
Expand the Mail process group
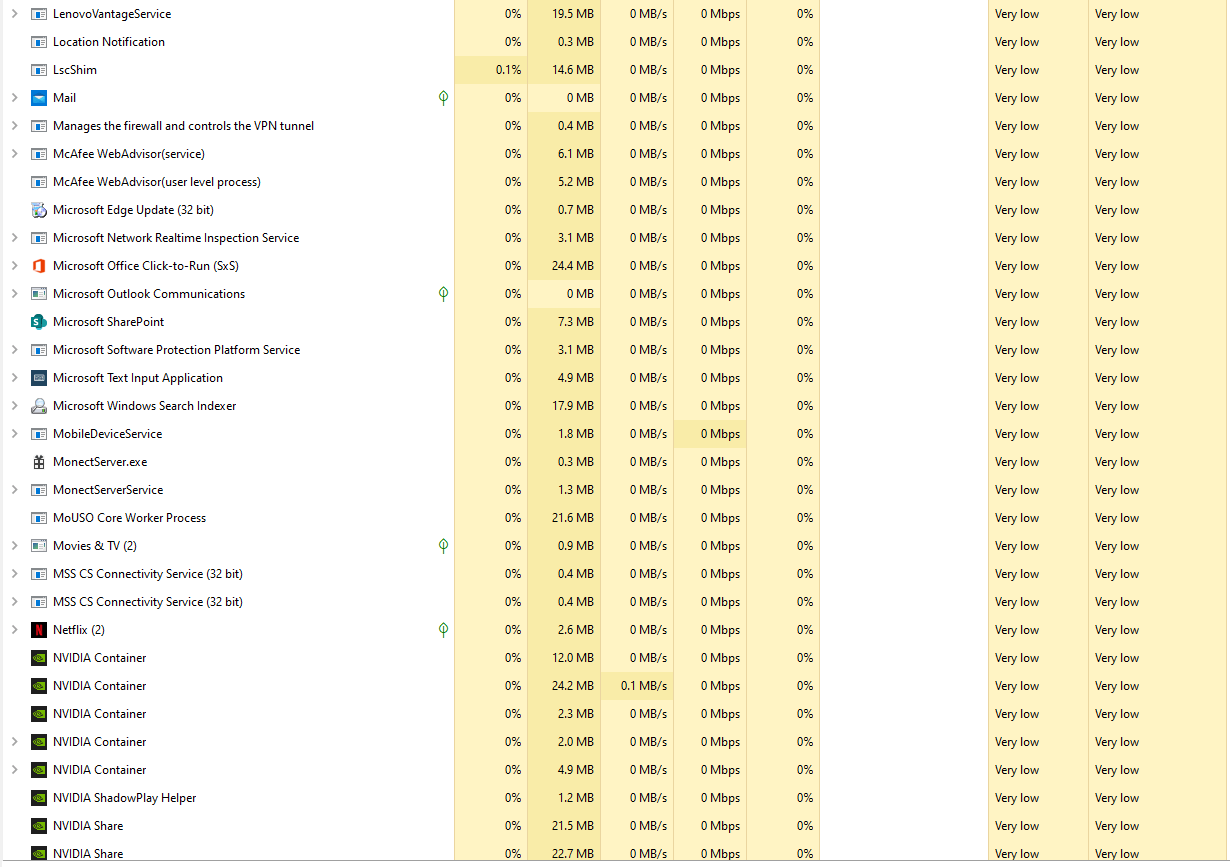point(14,98)
